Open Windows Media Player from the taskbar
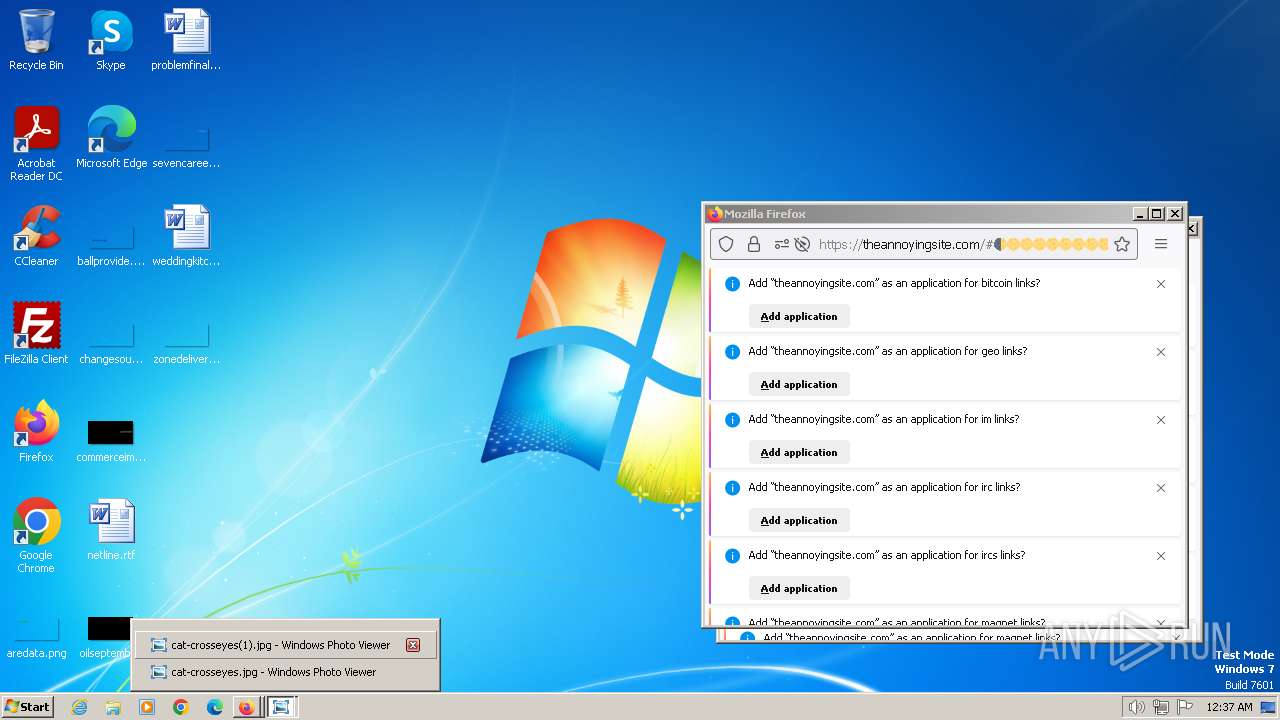The image size is (1280, 720). pyautogui.click(x=147, y=707)
